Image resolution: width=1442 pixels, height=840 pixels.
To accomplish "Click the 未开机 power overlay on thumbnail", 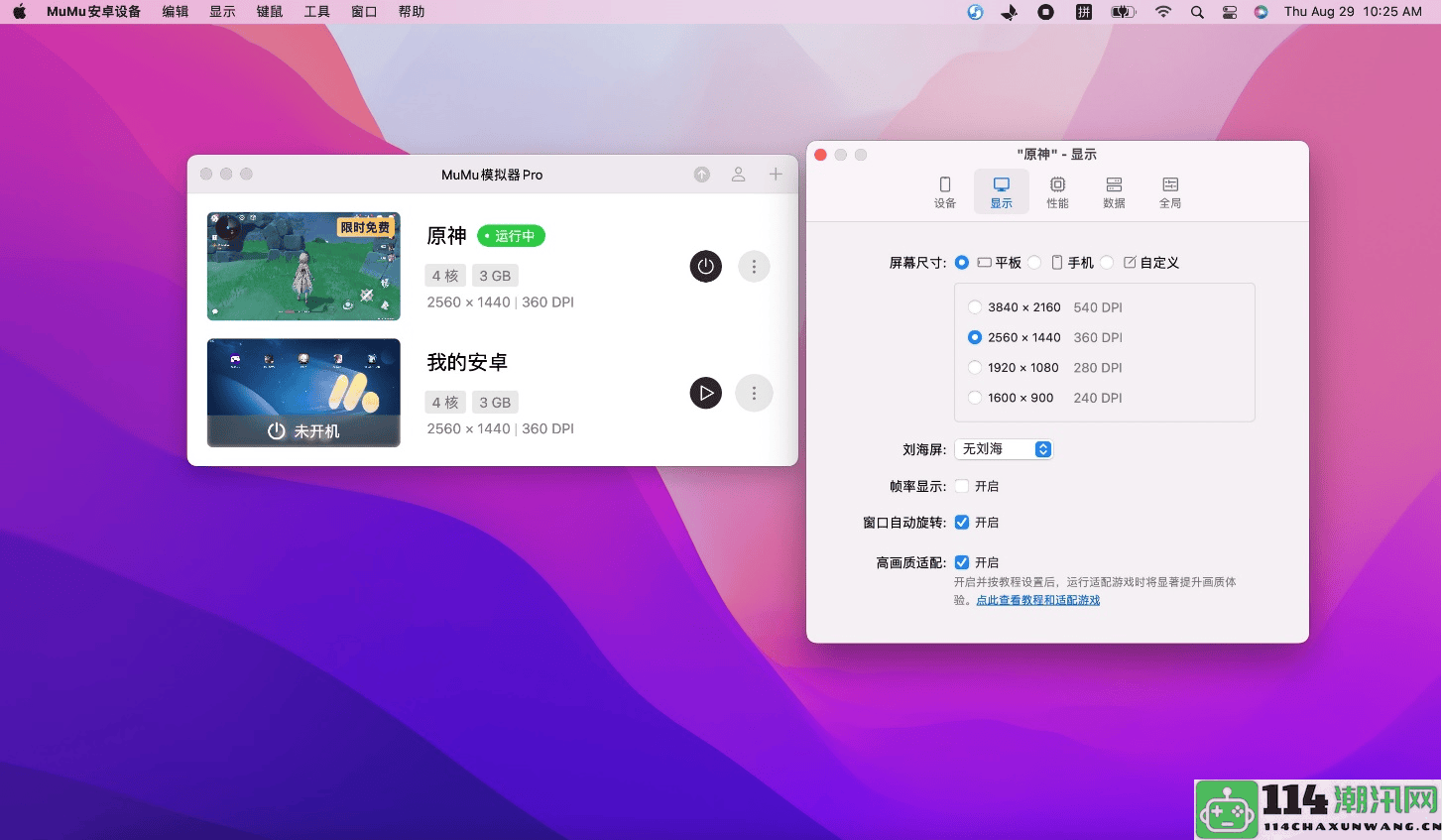I will (x=303, y=431).
